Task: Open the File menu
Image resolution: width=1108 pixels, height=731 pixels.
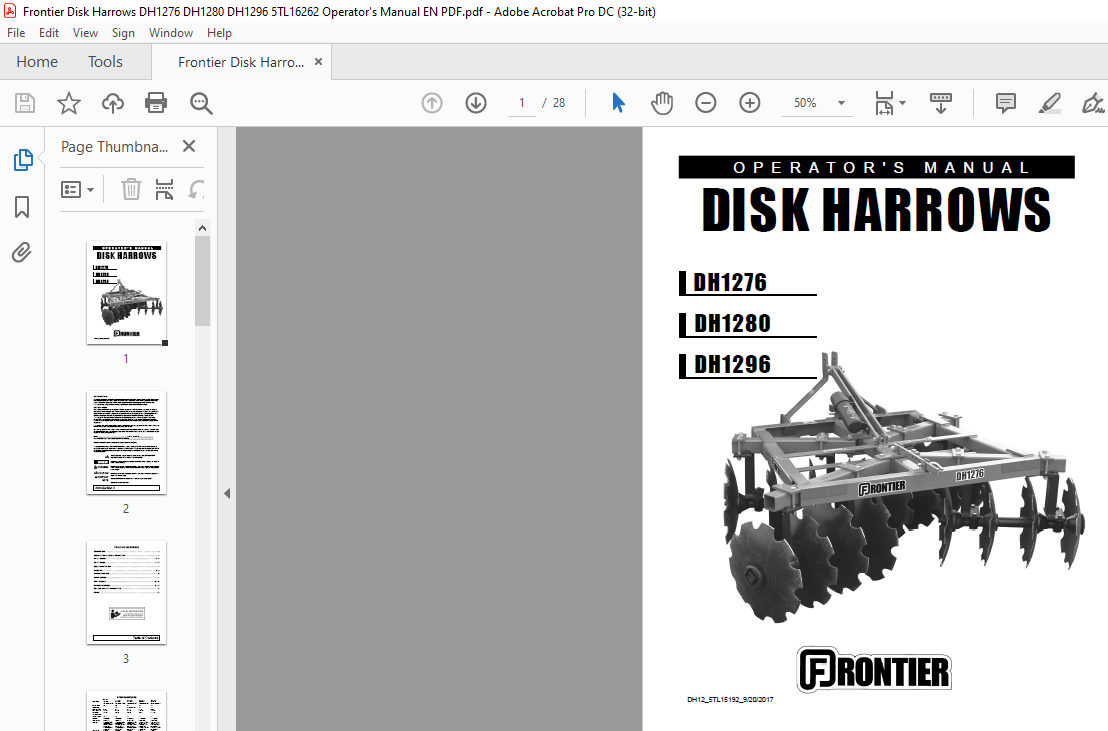Action: tap(16, 33)
